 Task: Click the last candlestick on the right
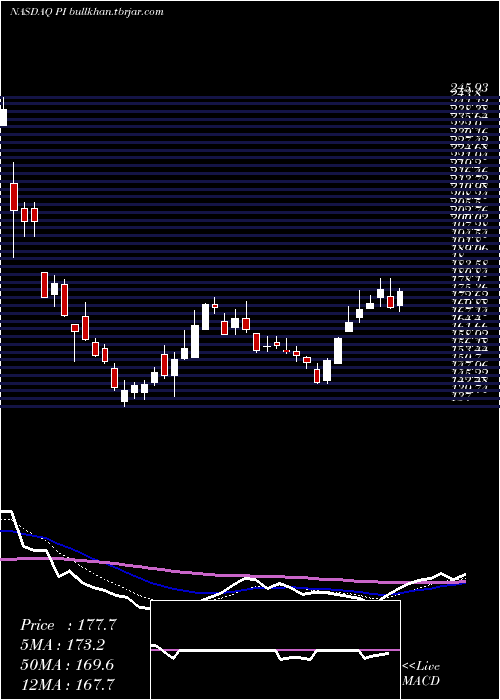click(400, 298)
